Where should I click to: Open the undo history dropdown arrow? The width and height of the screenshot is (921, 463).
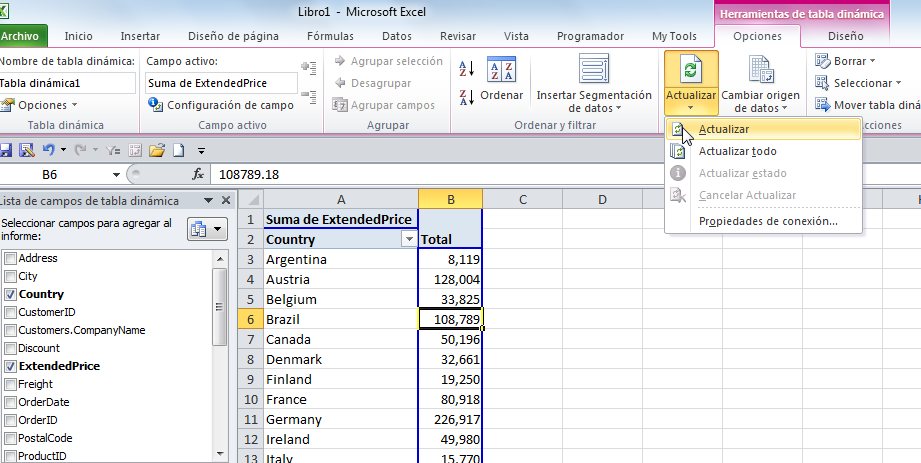point(63,150)
